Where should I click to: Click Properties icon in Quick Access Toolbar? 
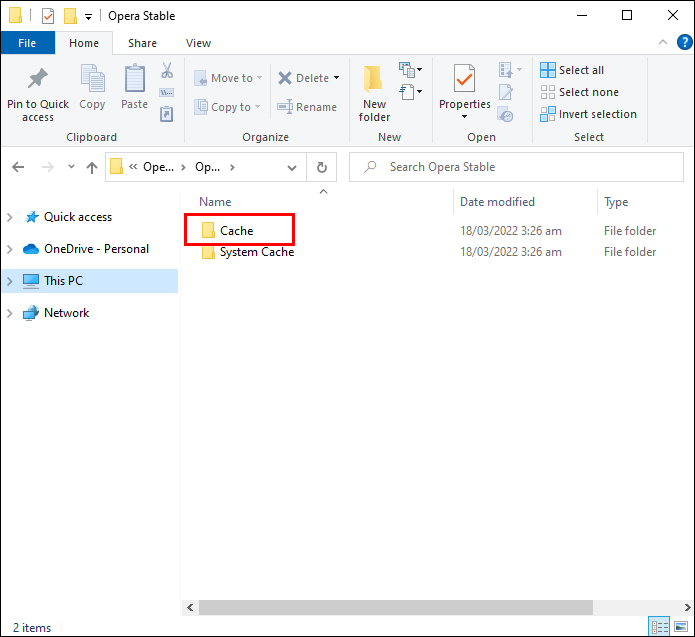point(48,16)
